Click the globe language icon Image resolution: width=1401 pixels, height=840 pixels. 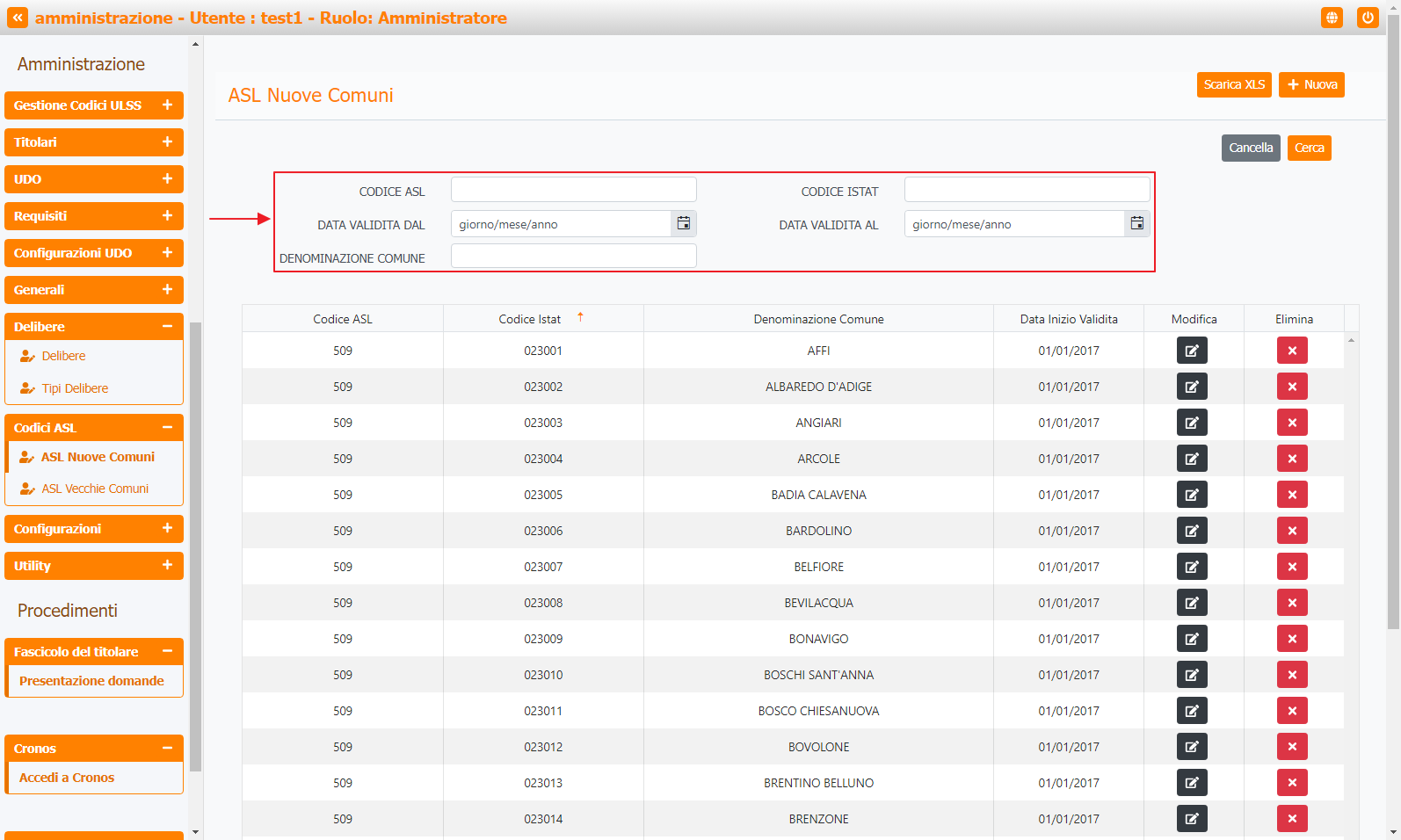tap(1332, 18)
